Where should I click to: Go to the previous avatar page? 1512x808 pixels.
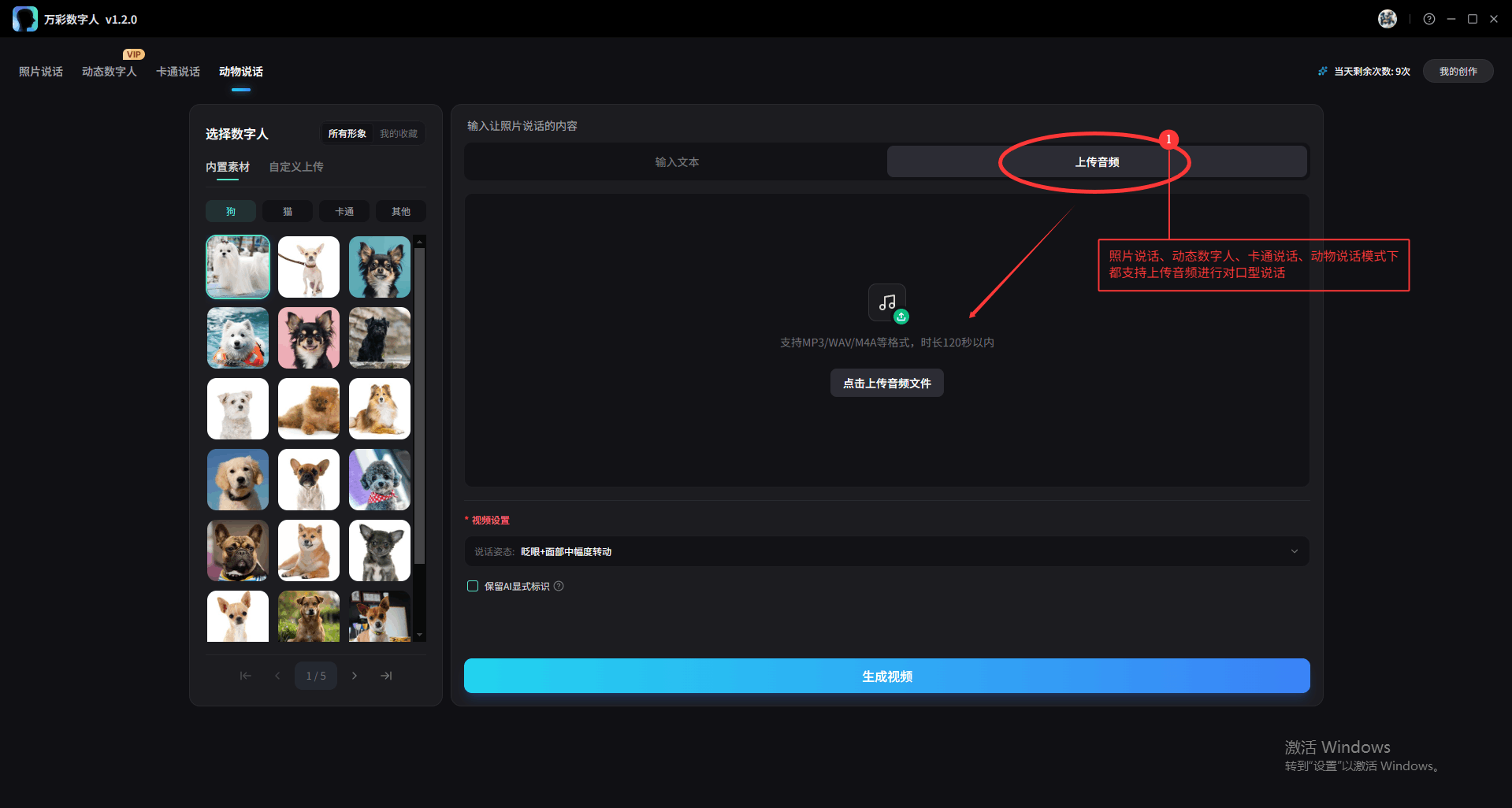point(277,676)
